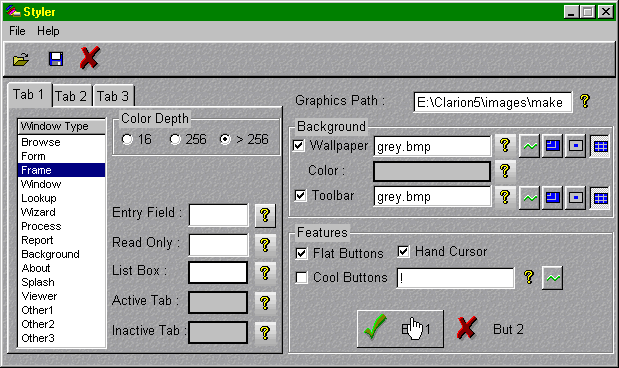Image resolution: width=619 pixels, height=368 pixels.
Task: Click the blue corner-image icon in Toolbar row
Action: click(552, 197)
